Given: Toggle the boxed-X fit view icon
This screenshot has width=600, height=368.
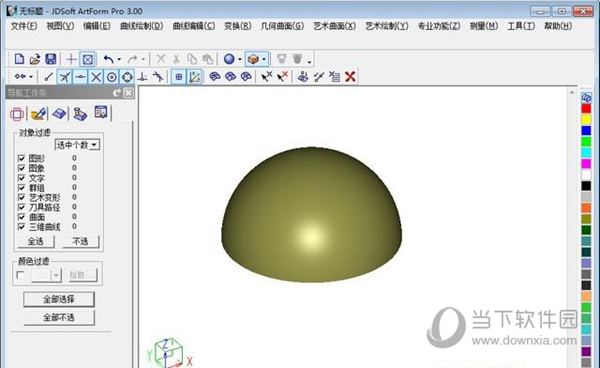Looking at the screenshot, I should [88, 59].
